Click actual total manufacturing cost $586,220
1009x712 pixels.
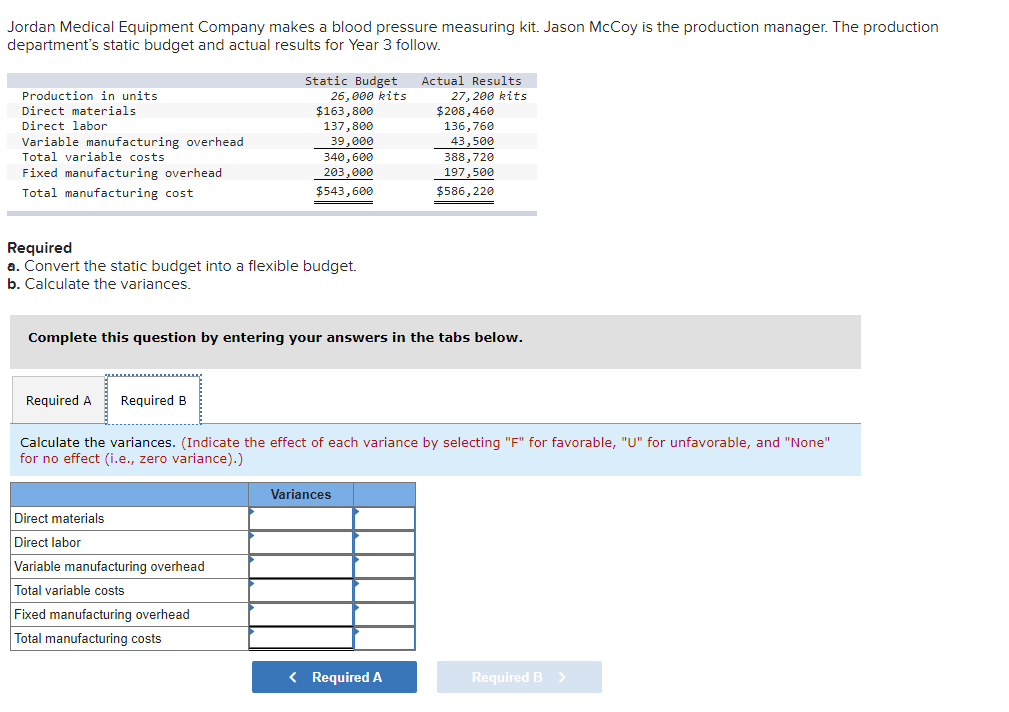coord(465,191)
